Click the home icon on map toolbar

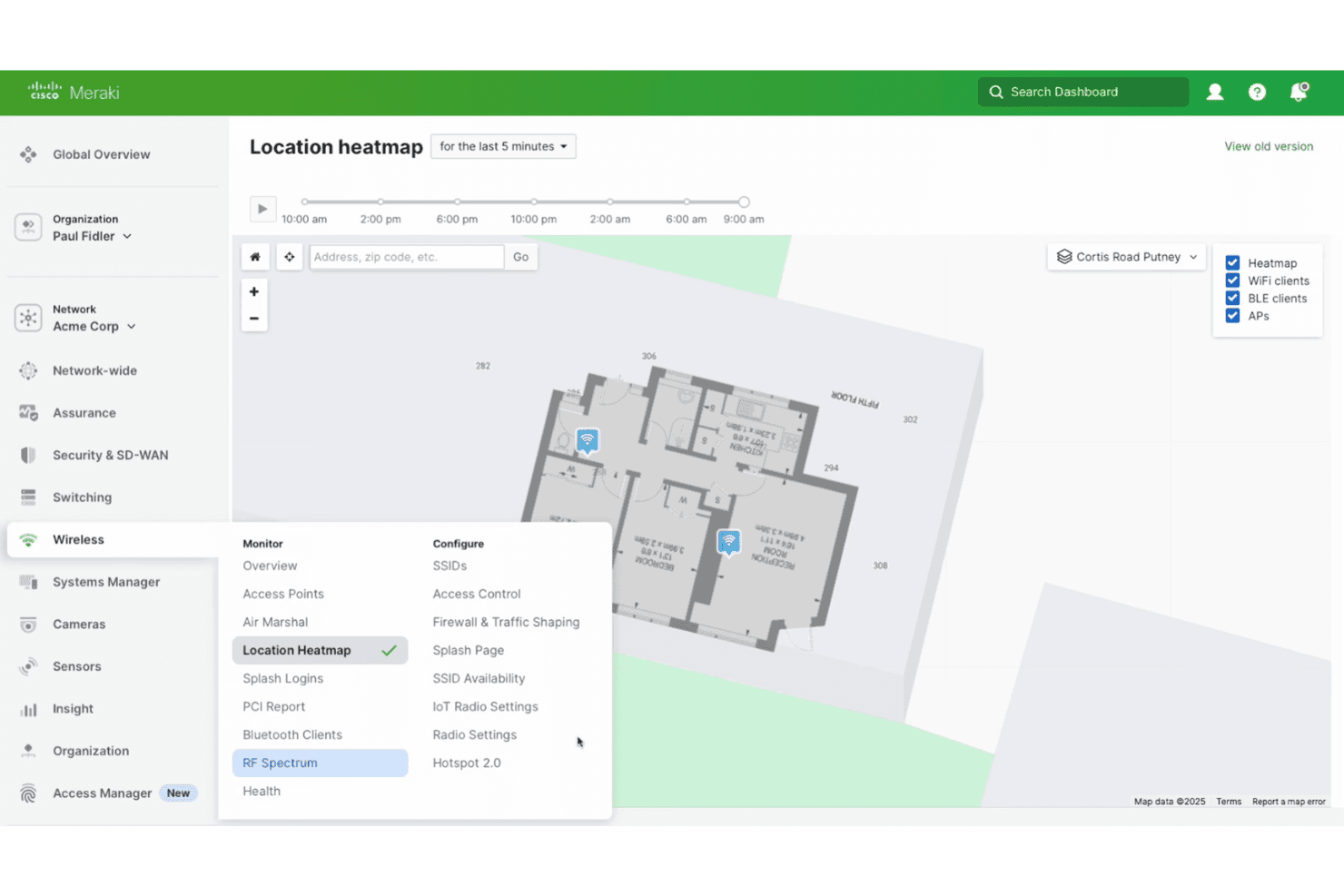click(x=255, y=257)
